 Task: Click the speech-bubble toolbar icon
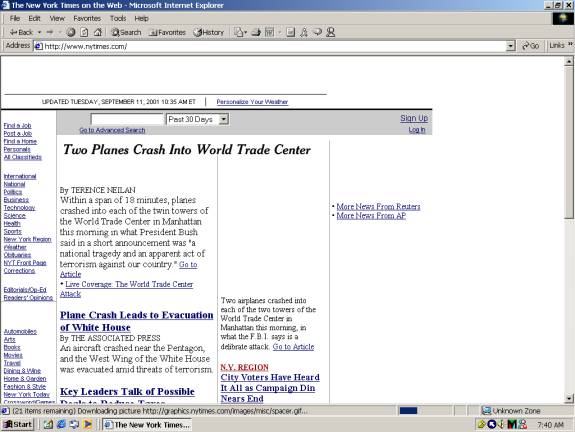pos(318,32)
